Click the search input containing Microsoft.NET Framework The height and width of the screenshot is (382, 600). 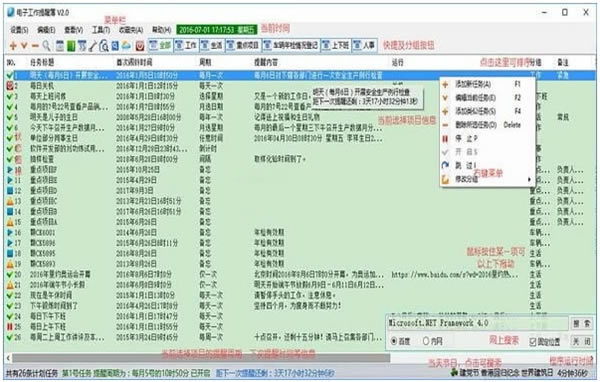(478, 323)
